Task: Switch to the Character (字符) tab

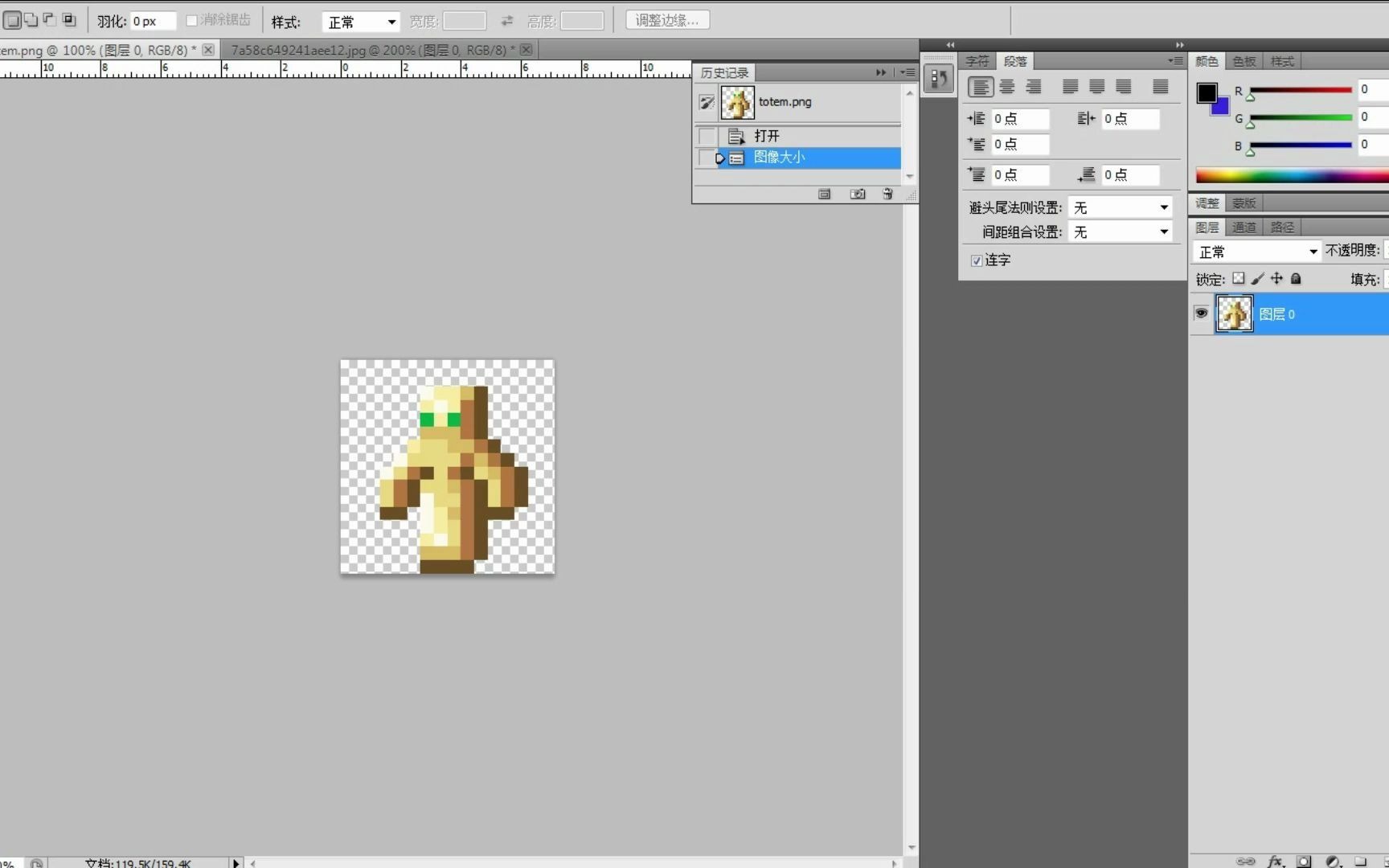Action: (977, 61)
